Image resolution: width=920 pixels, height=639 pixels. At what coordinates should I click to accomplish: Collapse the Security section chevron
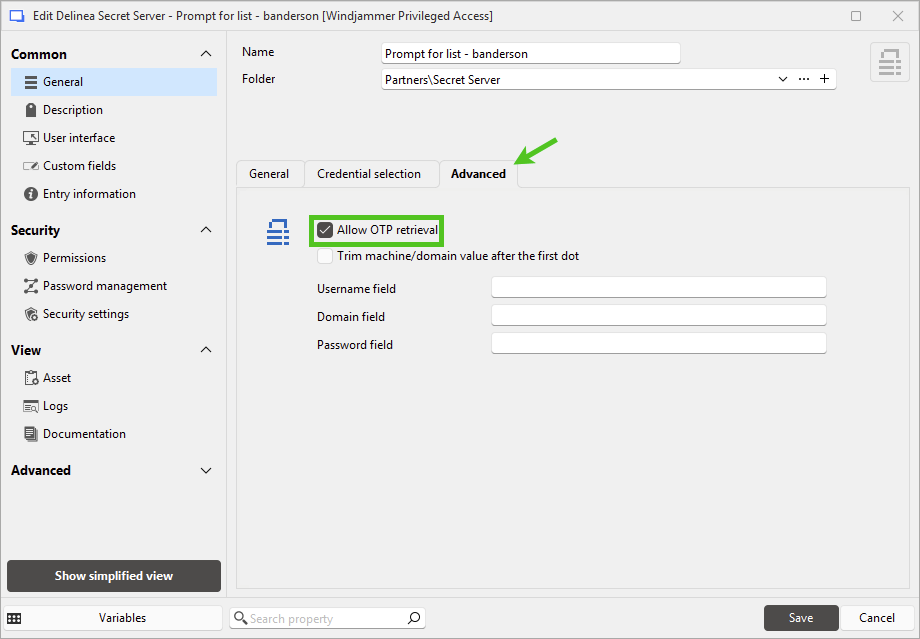tap(206, 230)
